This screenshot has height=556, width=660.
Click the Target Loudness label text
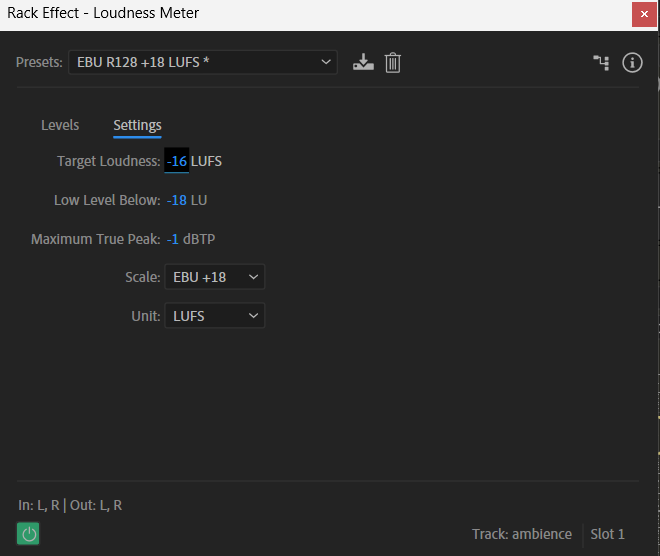(108, 161)
